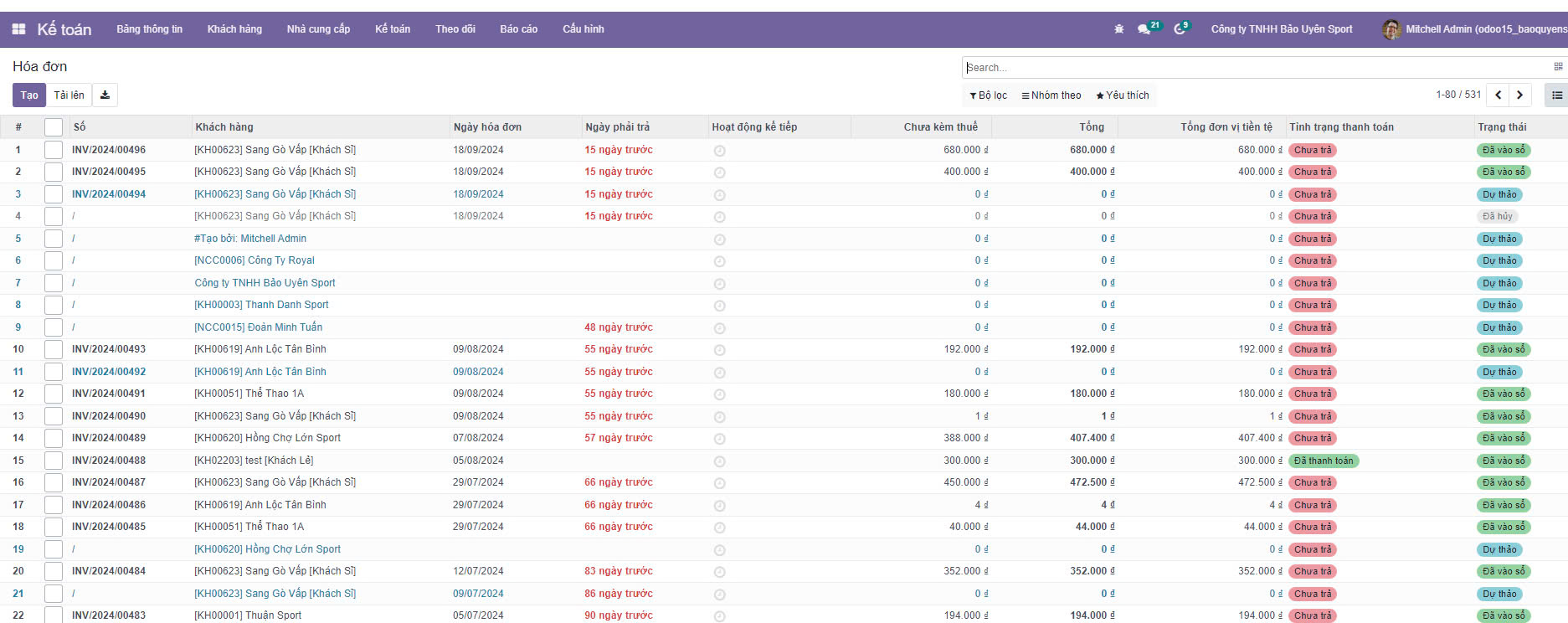The image size is (1568, 623).
Task: Open the Nhóm theo group-by dropdown
Action: click(x=1051, y=95)
